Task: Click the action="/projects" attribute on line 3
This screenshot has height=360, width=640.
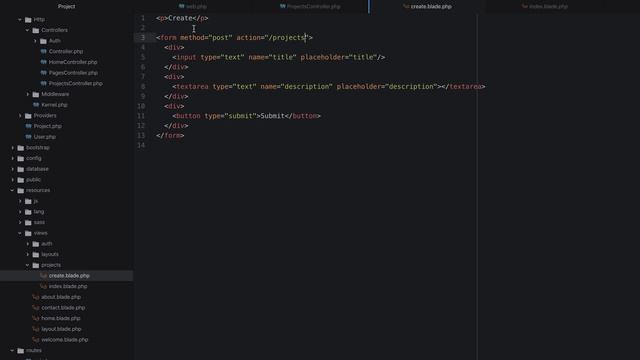Action: click(x=273, y=38)
